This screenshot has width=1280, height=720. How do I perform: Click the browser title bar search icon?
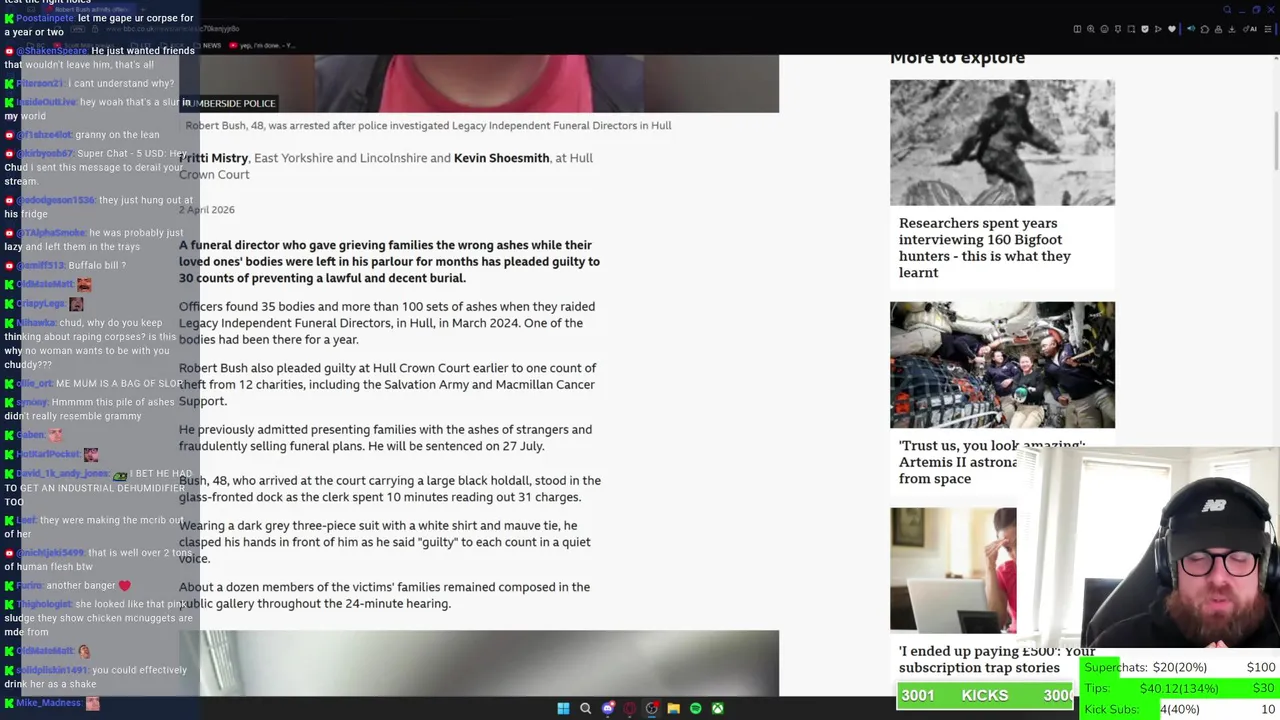click(1227, 9)
